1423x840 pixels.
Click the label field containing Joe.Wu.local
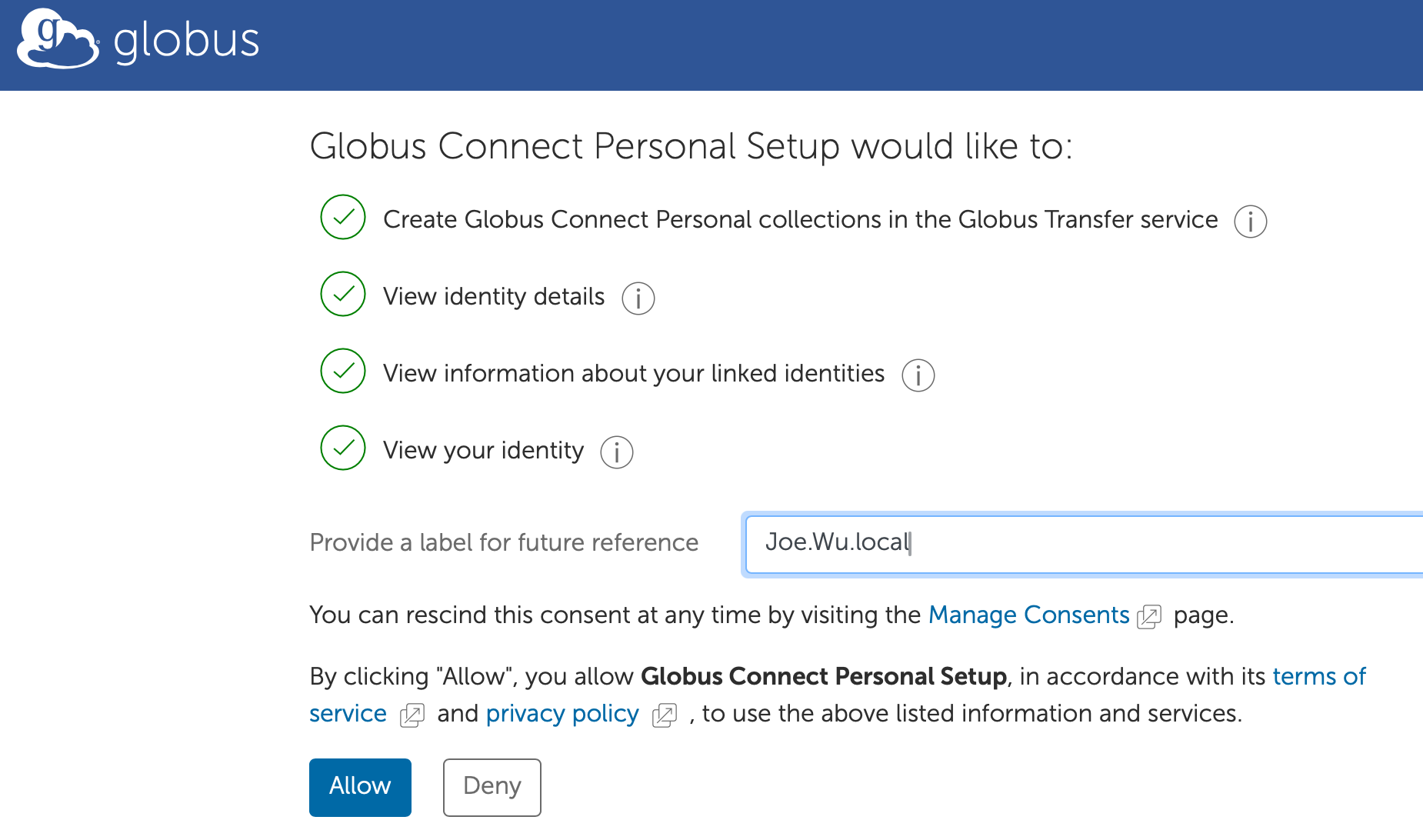1077,543
